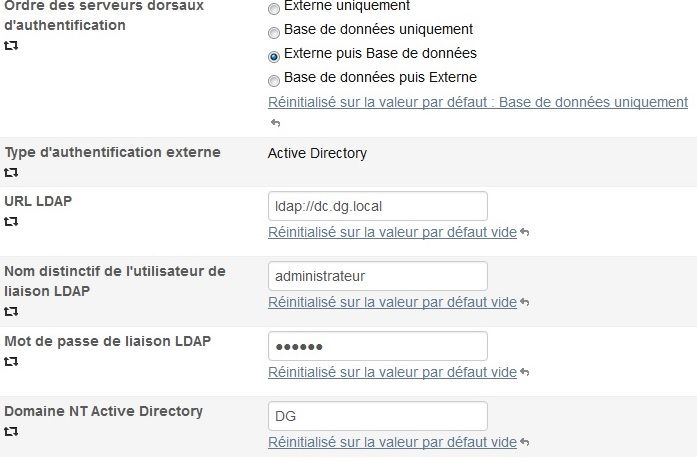Click the icon under 'Domaine NT Active Directory'

(11, 432)
